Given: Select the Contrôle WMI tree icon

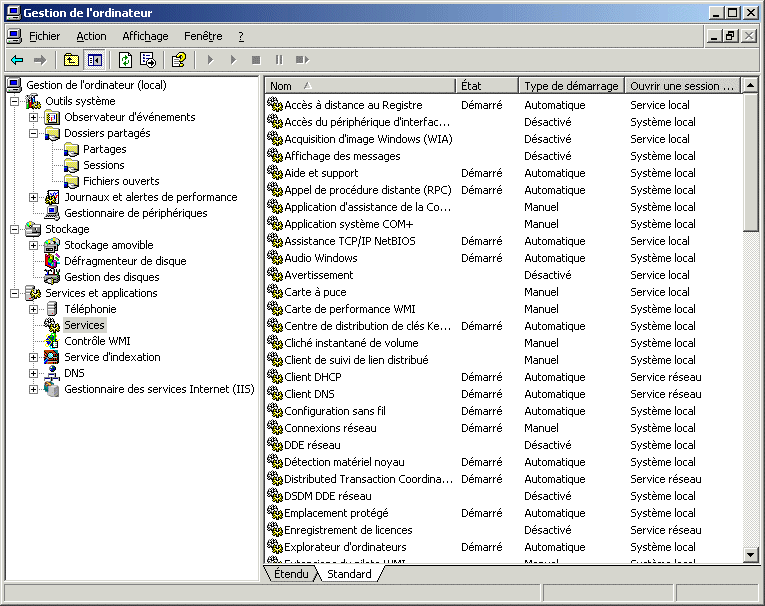Looking at the screenshot, I should point(52,341).
